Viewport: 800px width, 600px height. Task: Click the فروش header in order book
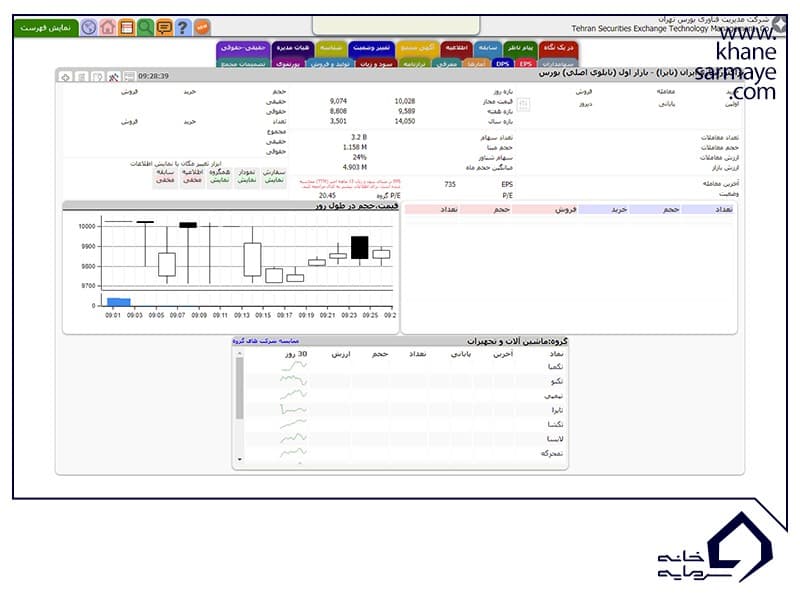pos(566,210)
